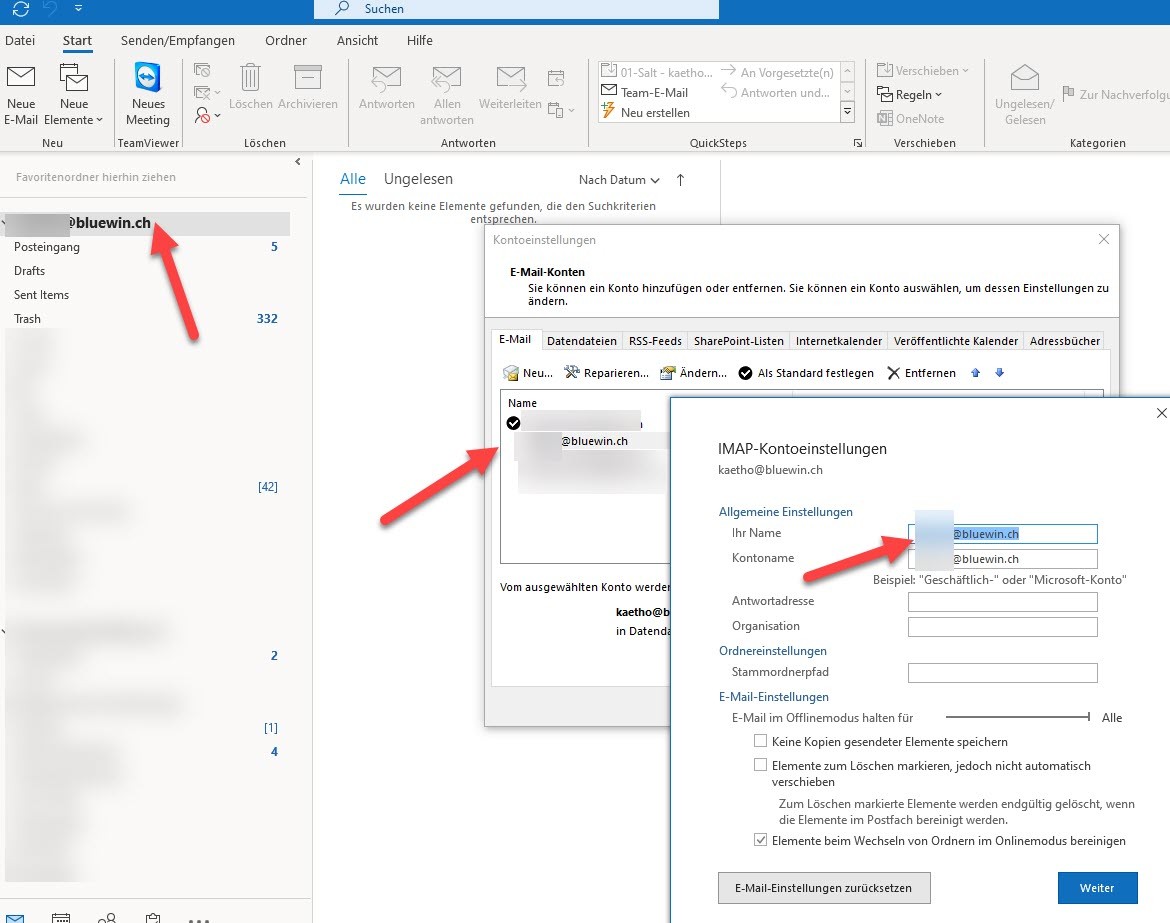Image resolution: width=1170 pixels, height=923 pixels.
Task: Open TeamViewer Neues Meeting icon
Action: pyautogui.click(x=148, y=78)
